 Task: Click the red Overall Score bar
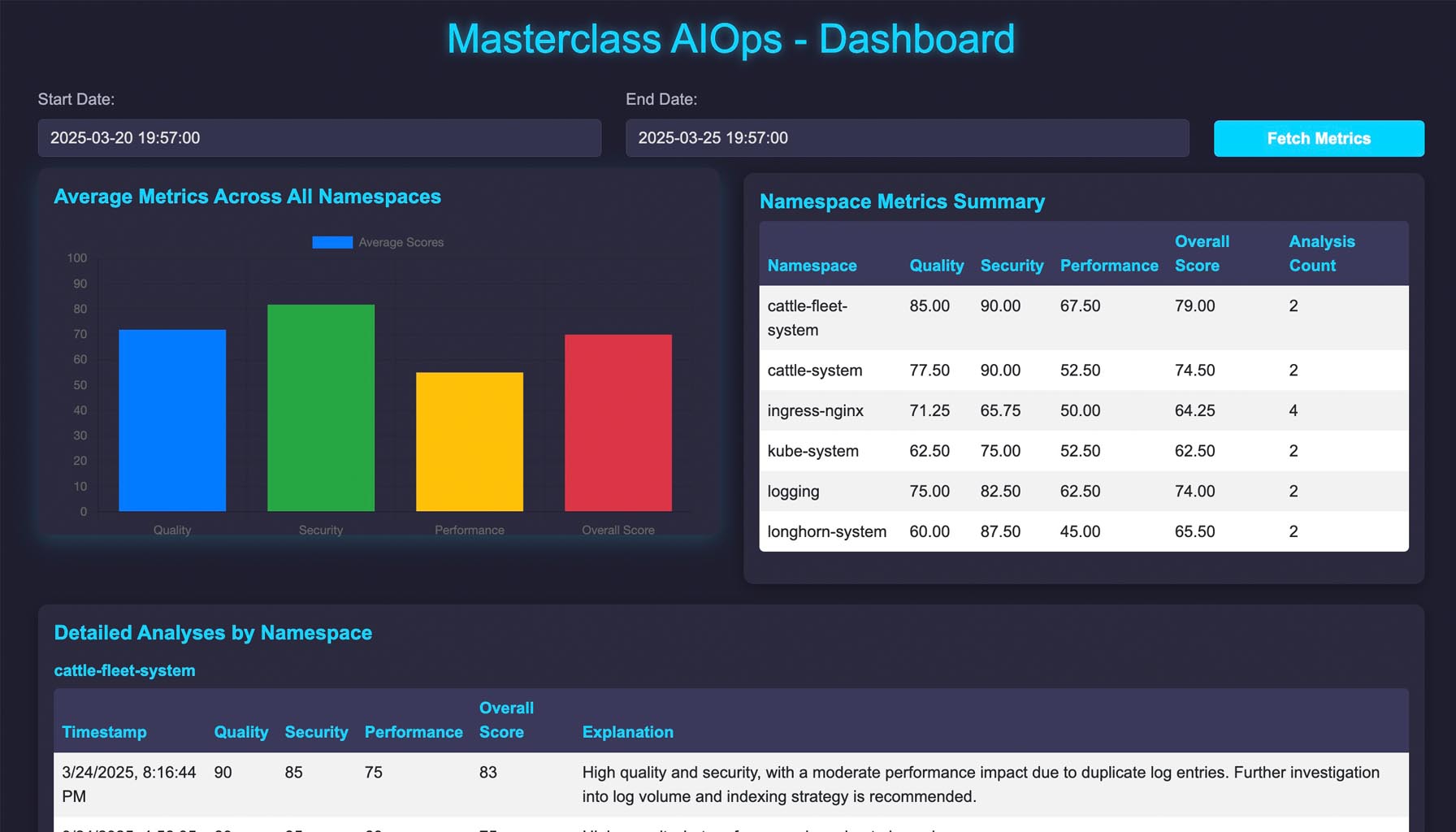tap(618, 422)
